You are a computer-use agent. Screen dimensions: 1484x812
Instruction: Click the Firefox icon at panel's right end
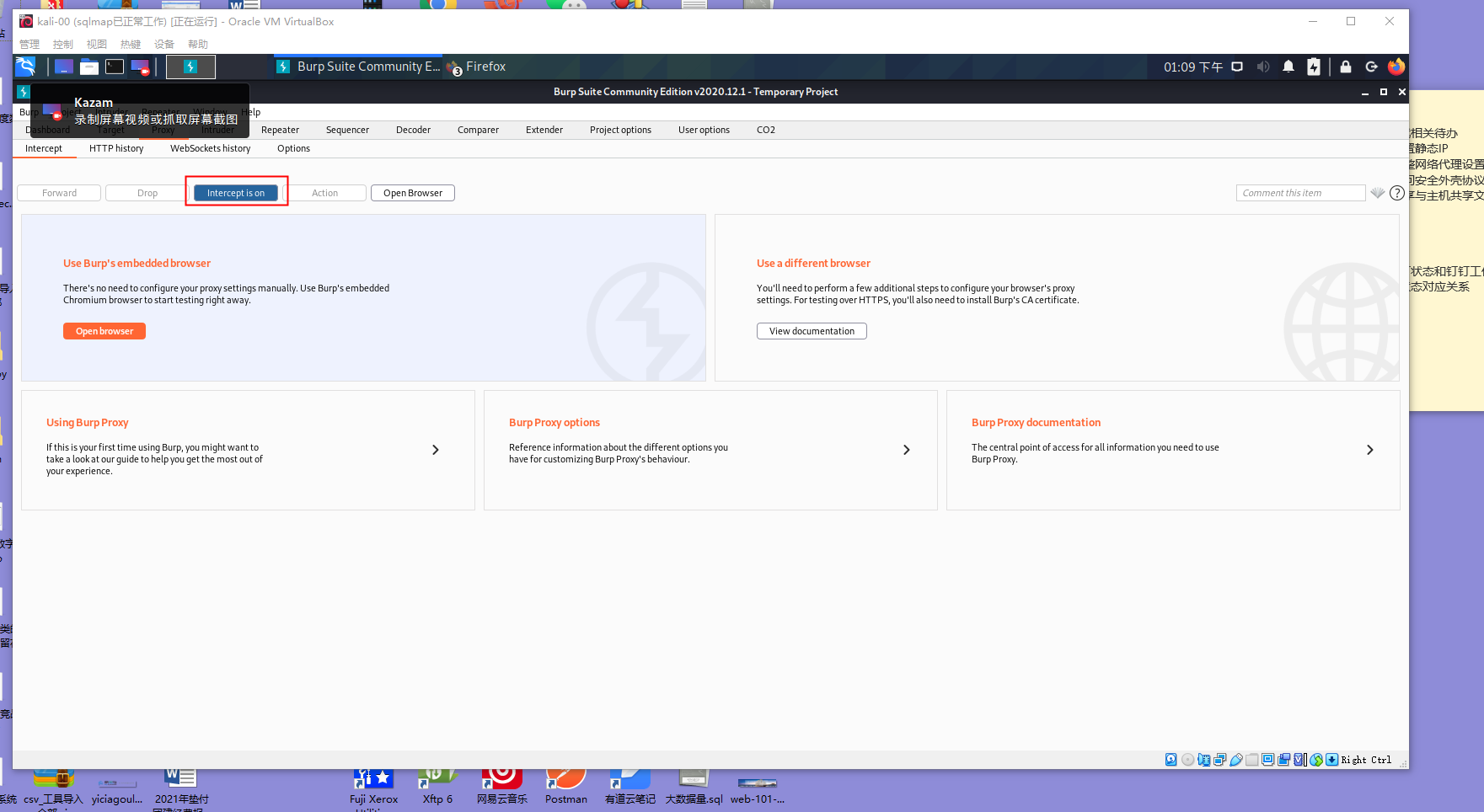click(x=1396, y=67)
